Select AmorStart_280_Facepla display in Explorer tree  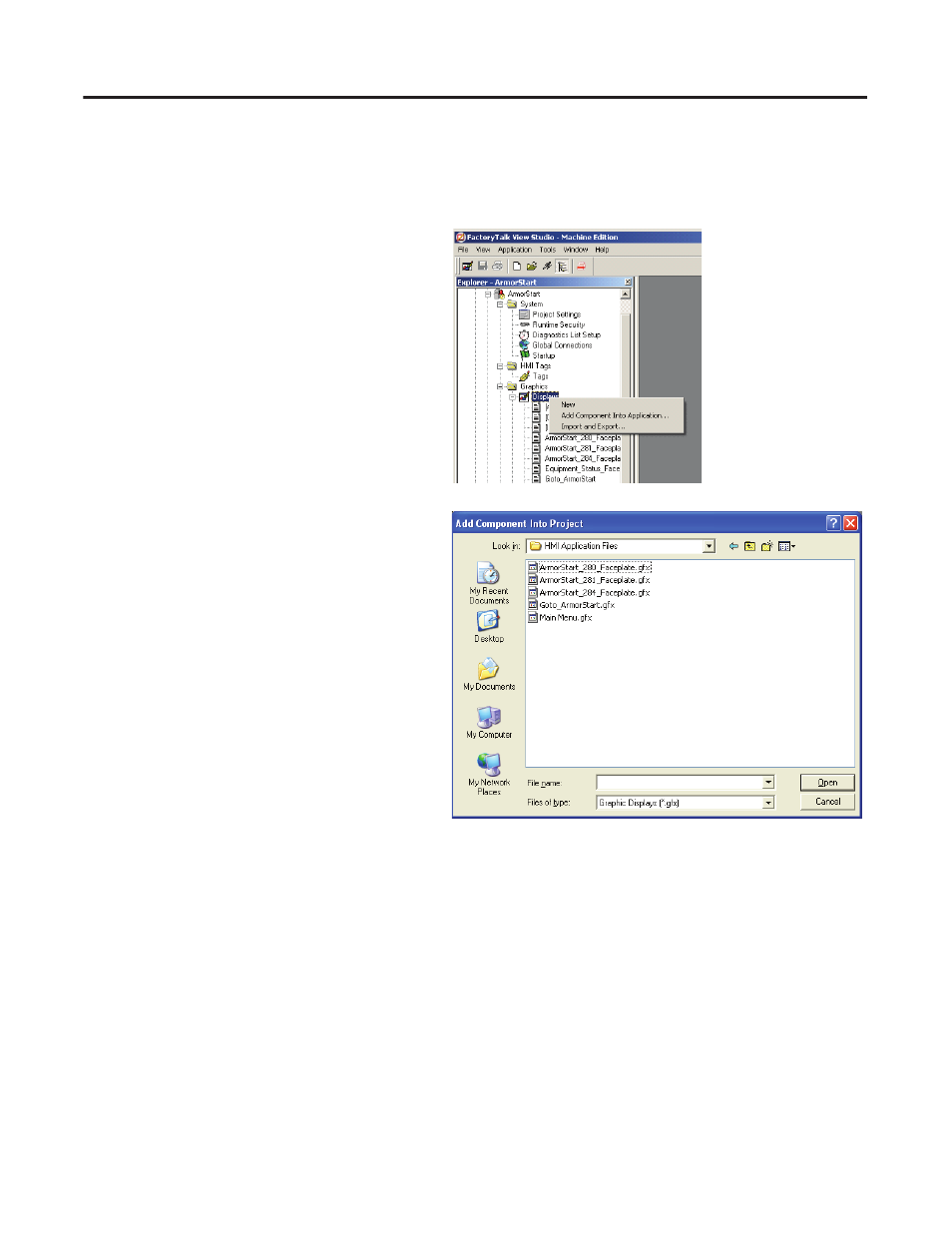(583, 438)
